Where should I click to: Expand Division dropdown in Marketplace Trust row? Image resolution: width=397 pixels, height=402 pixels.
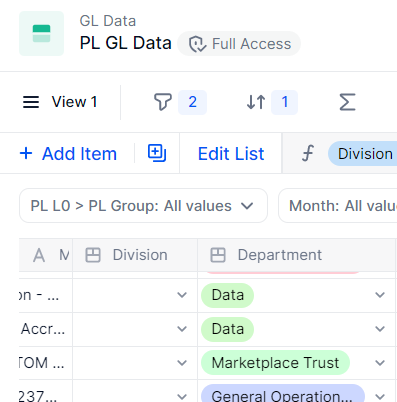182,363
